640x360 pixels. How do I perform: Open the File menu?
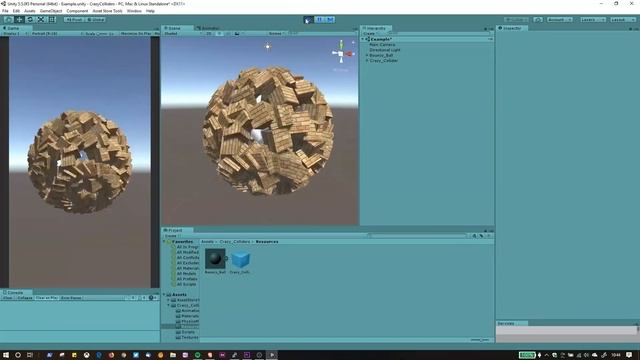(x=5, y=11)
